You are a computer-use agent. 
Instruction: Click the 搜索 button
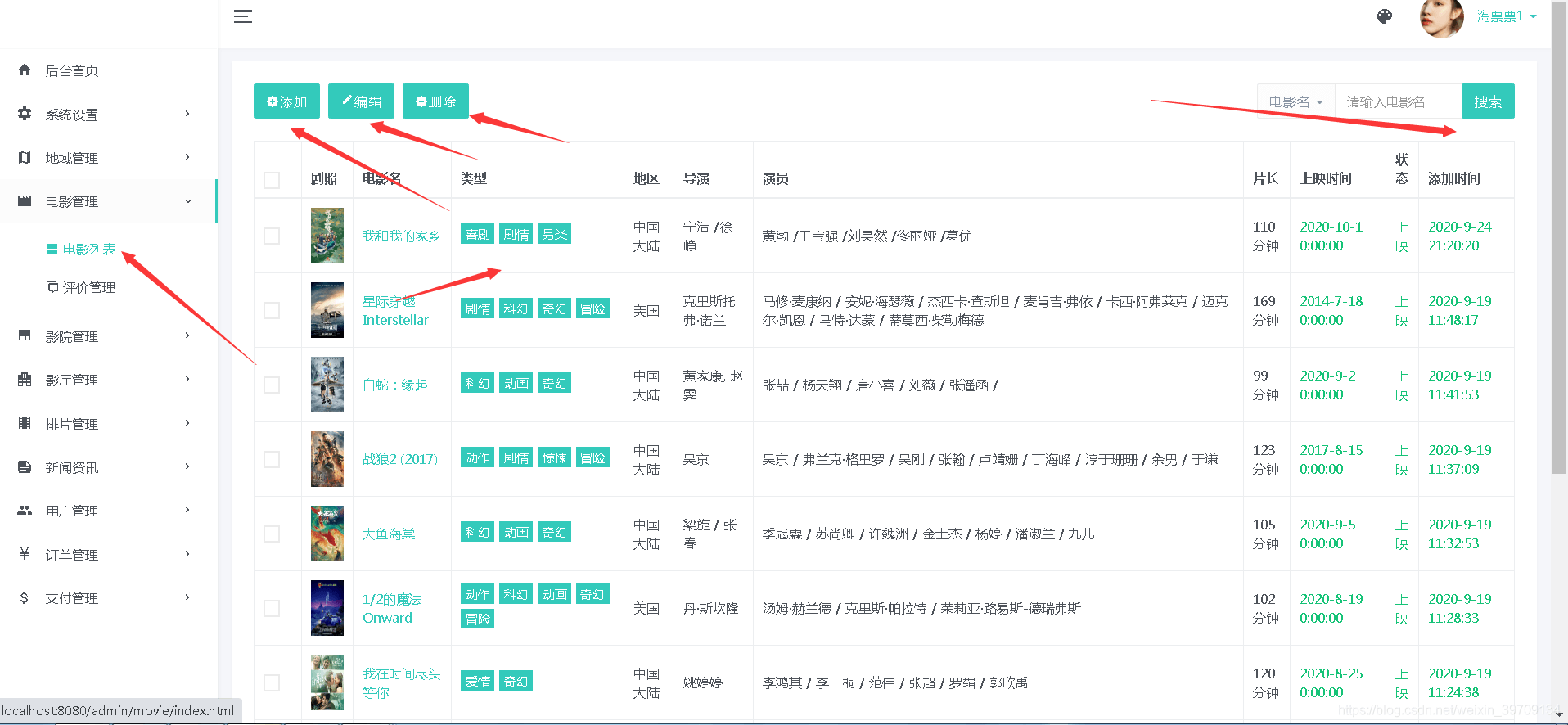click(x=1488, y=101)
